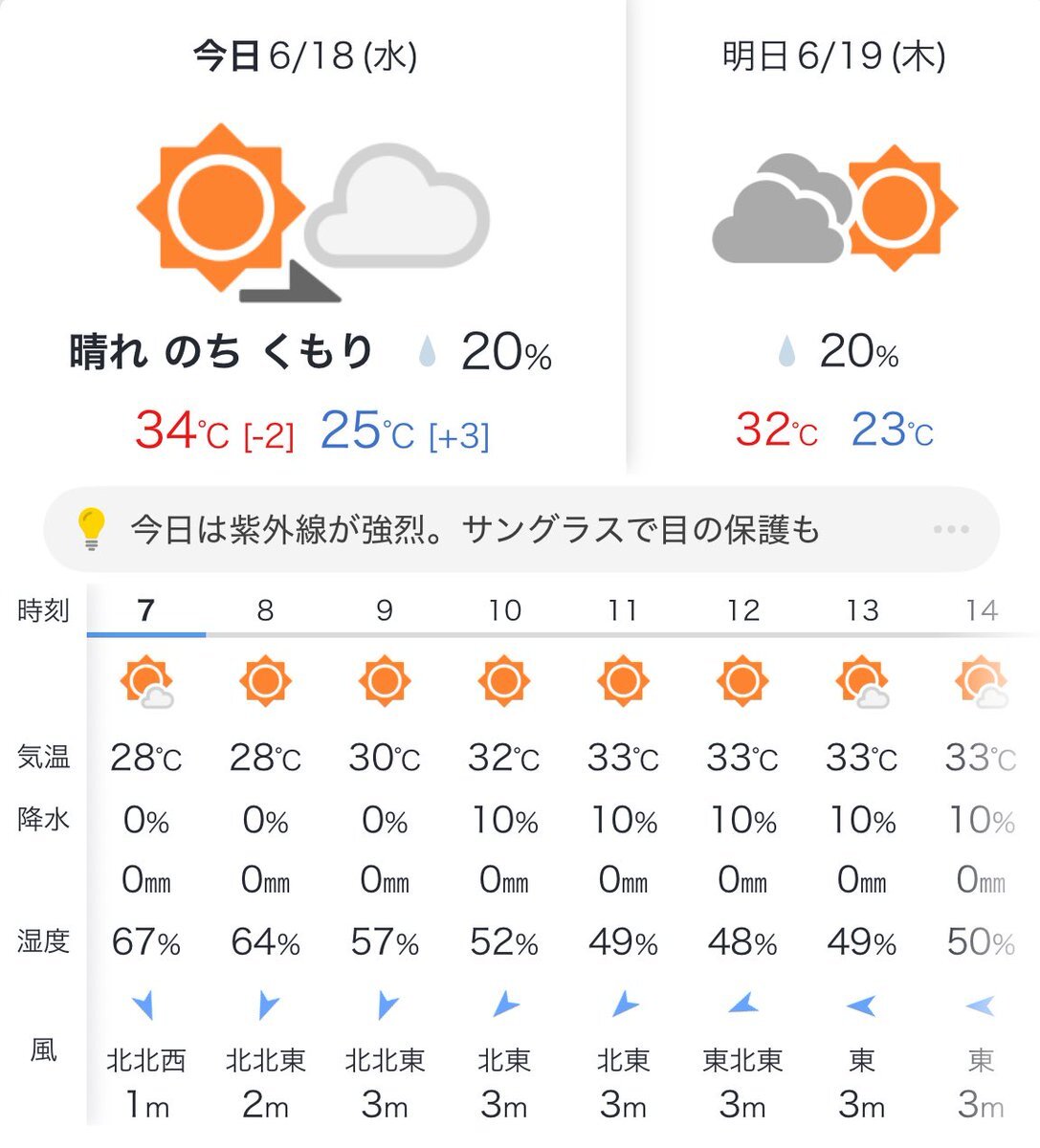Image resolution: width=1040 pixels, height=1148 pixels.
Task: Click the north-northwest wind arrow at 7
Action: [x=144, y=1004]
